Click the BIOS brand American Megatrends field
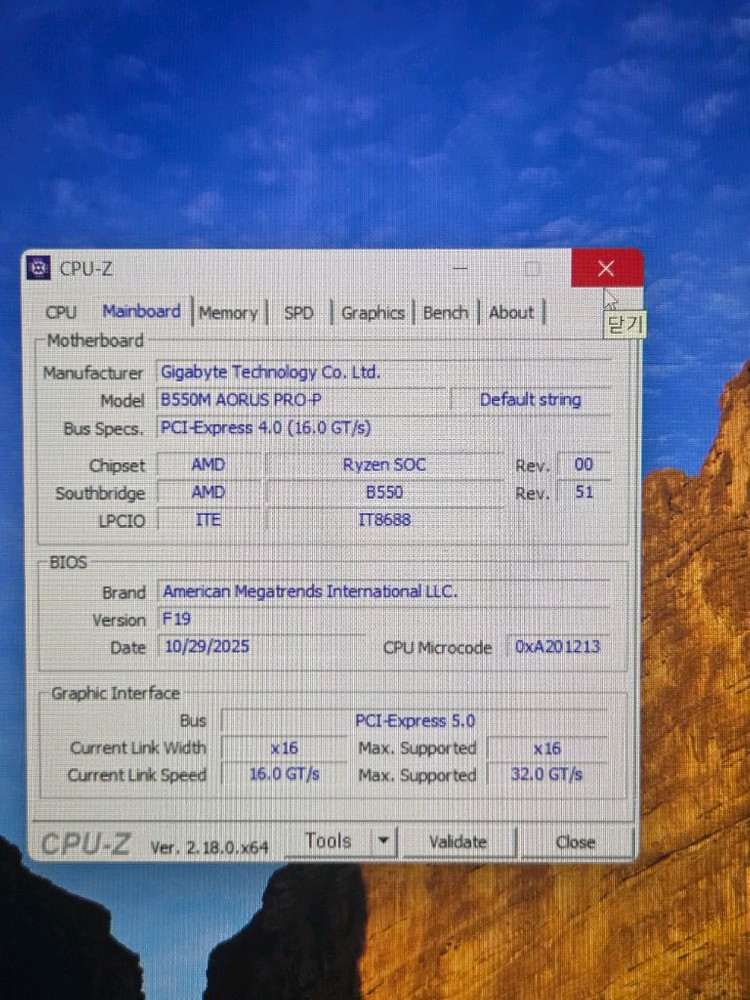The image size is (750, 1000). pyautogui.click(x=383, y=592)
